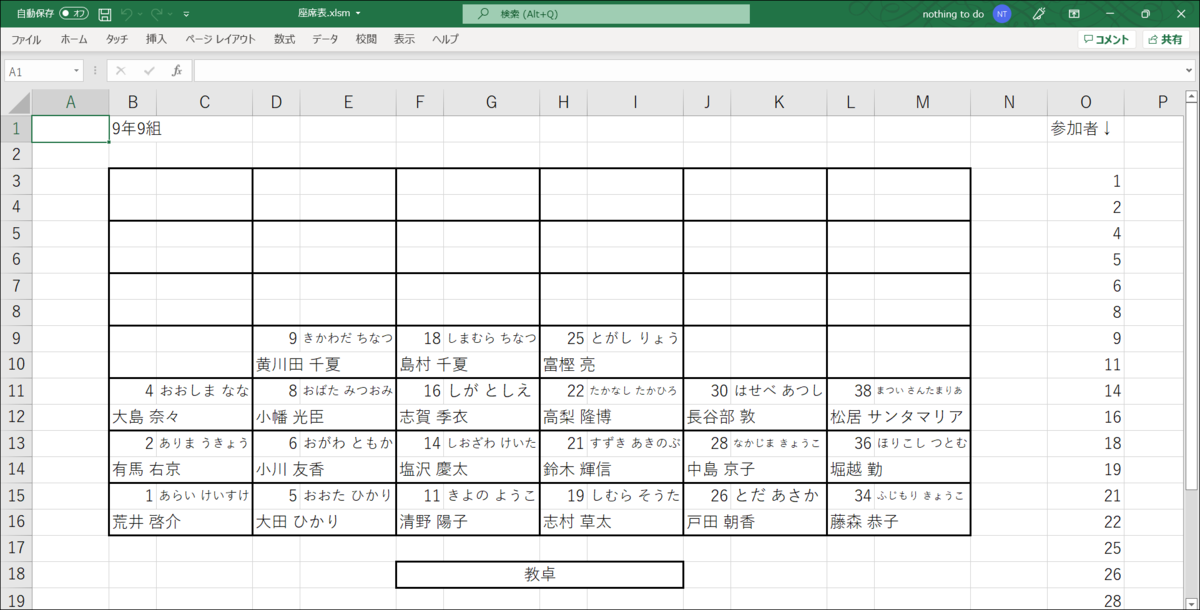Viewport: 1200px width, 610px height.
Task: Open the 校閲 ribbon tab
Action: point(366,39)
